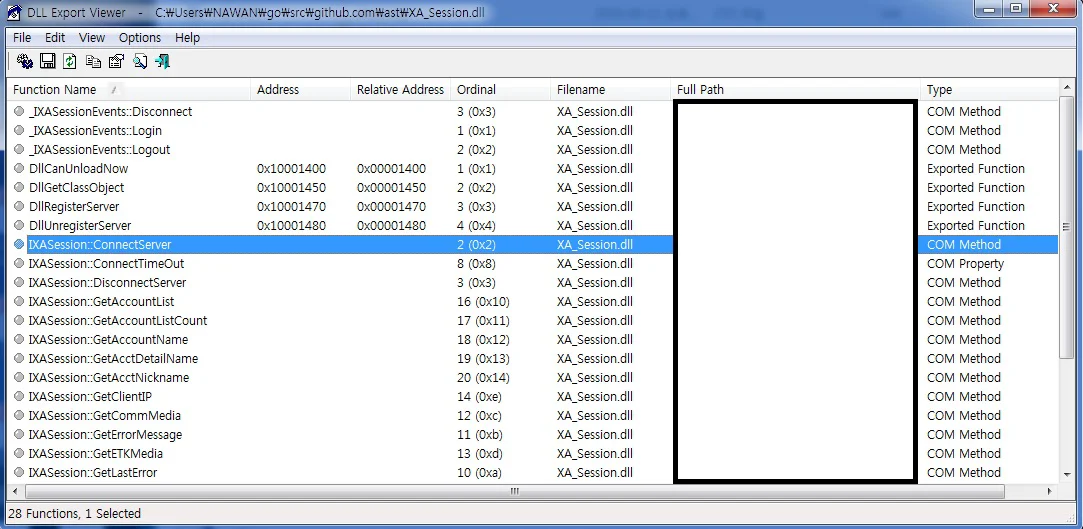Sort by the Full Path column header
Viewport: 1083px width, 529px height.
tap(795, 90)
